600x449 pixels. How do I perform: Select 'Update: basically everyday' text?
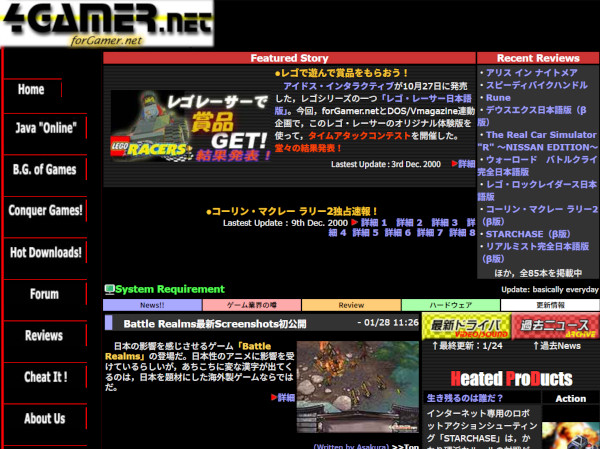coord(550,289)
